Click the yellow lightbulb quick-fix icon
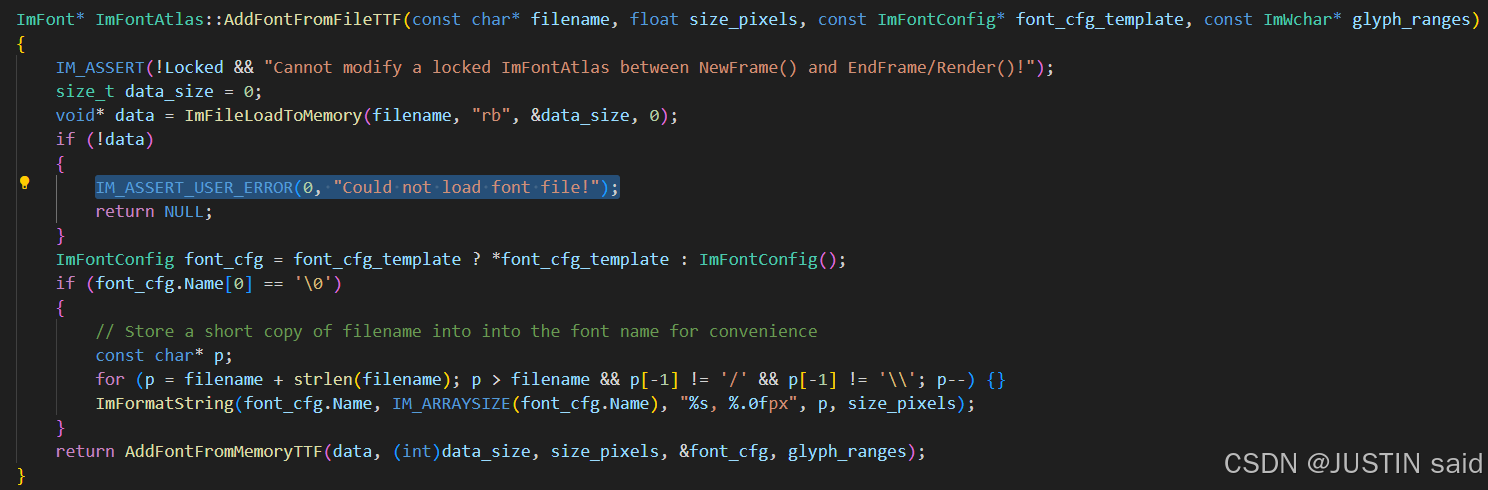This screenshot has width=1488, height=490. [x=25, y=183]
